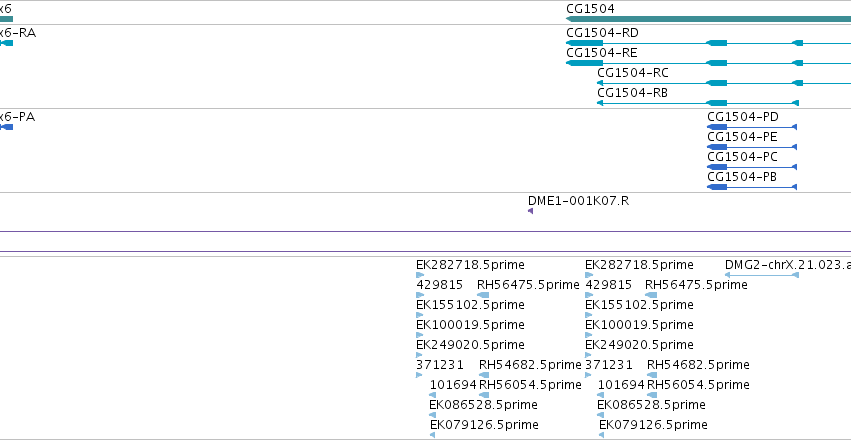
Task: Select the CG1504-RE transcript glyph
Action: coord(708,63)
